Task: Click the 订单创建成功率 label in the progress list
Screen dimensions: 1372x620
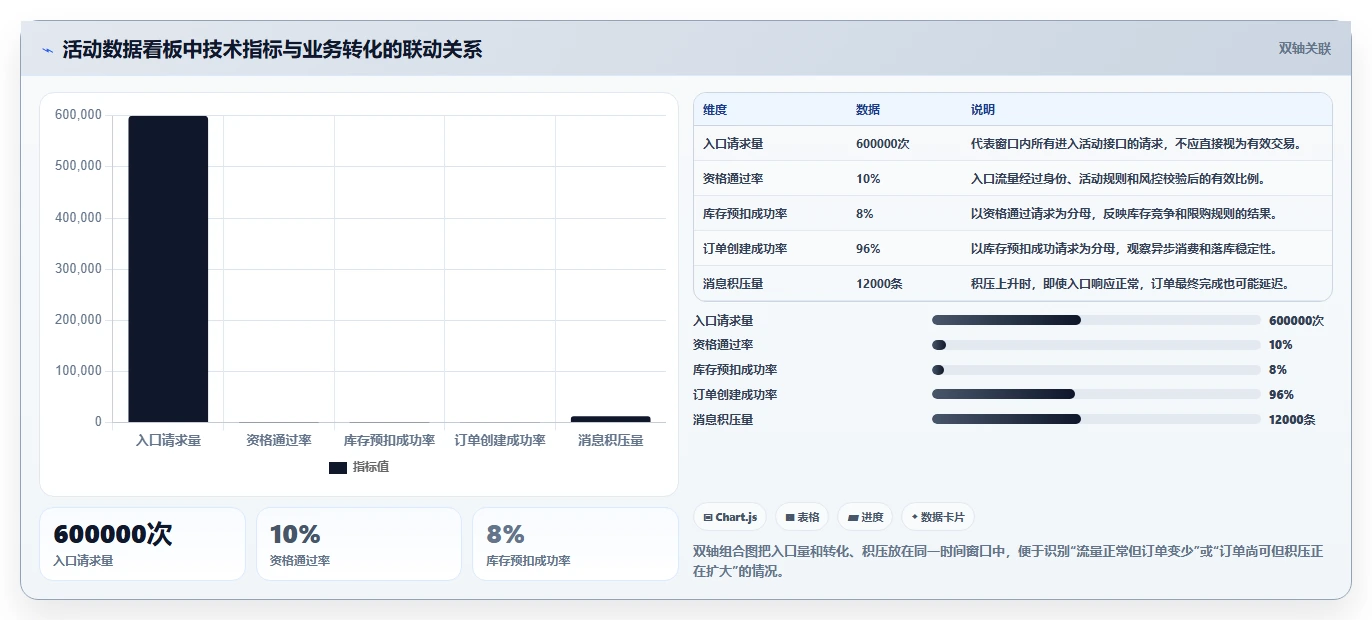Action: (x=735, y=395)
